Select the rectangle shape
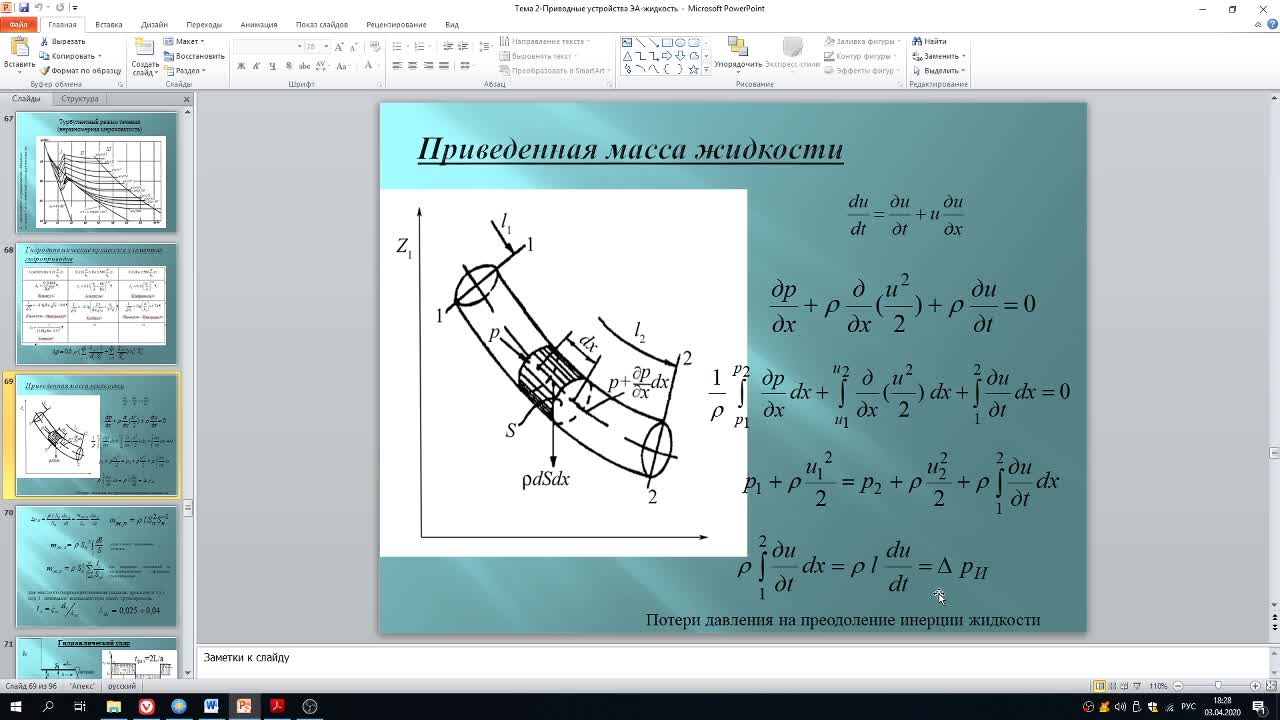The image size is (1280, 720). tap(667, 43)
